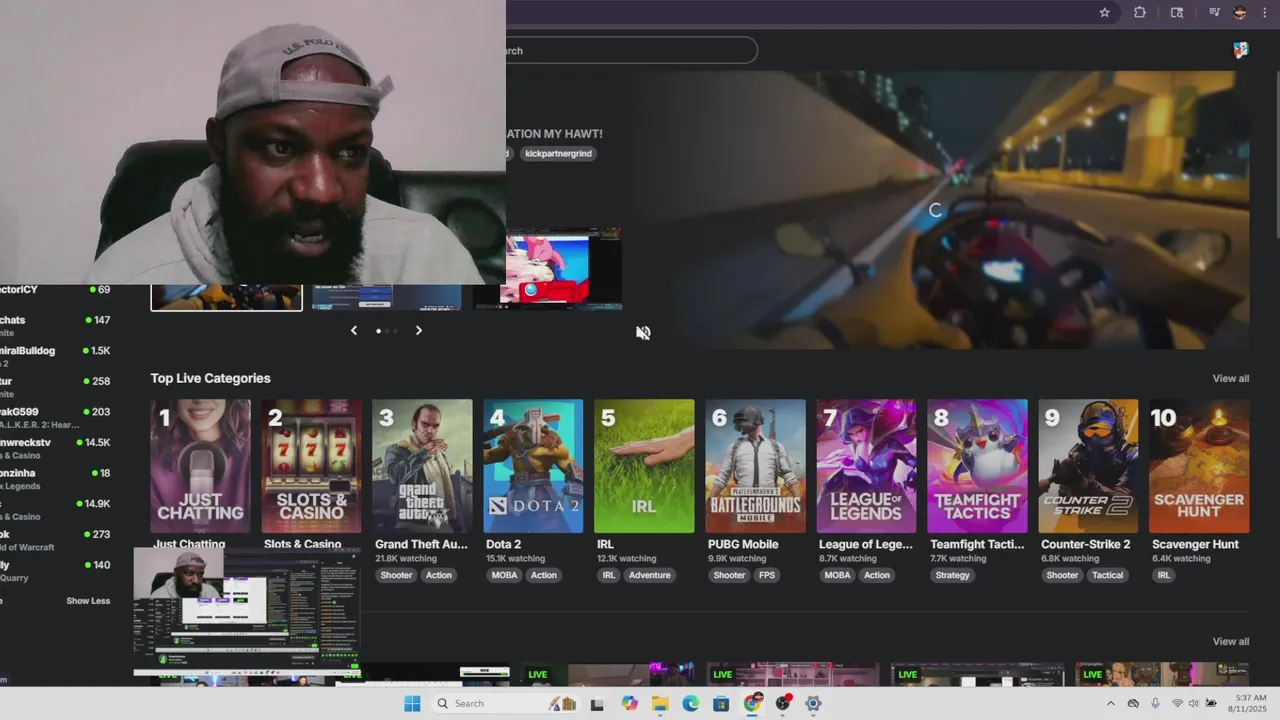Click the Counter-Strike 2 title link
Screen dimensions: 1280x720
pos(1085,544)
